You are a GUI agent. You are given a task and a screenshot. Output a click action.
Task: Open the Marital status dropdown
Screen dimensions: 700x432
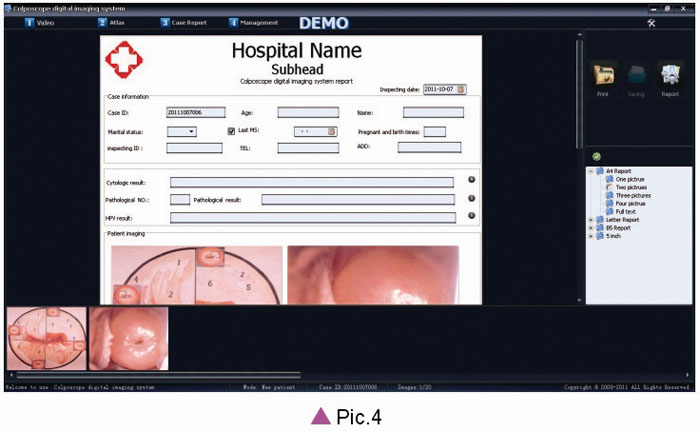click(x=182, y=132)
